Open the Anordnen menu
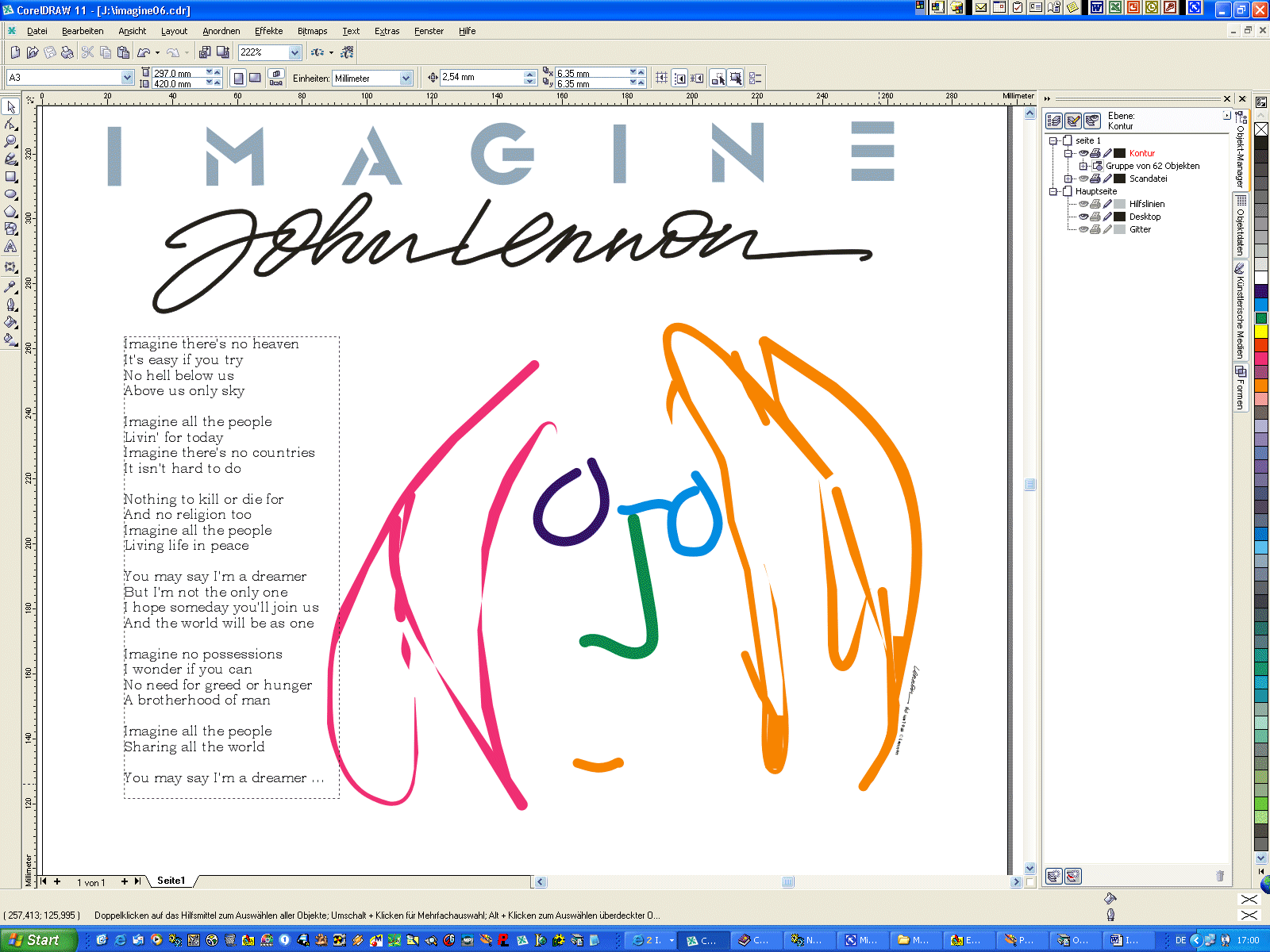 coord(221,31)
